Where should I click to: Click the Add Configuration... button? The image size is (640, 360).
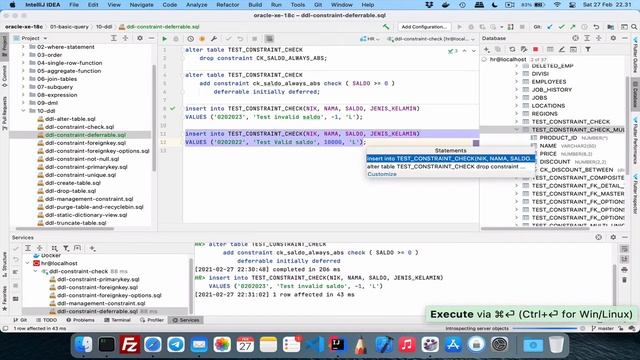[x=424, y=27]
